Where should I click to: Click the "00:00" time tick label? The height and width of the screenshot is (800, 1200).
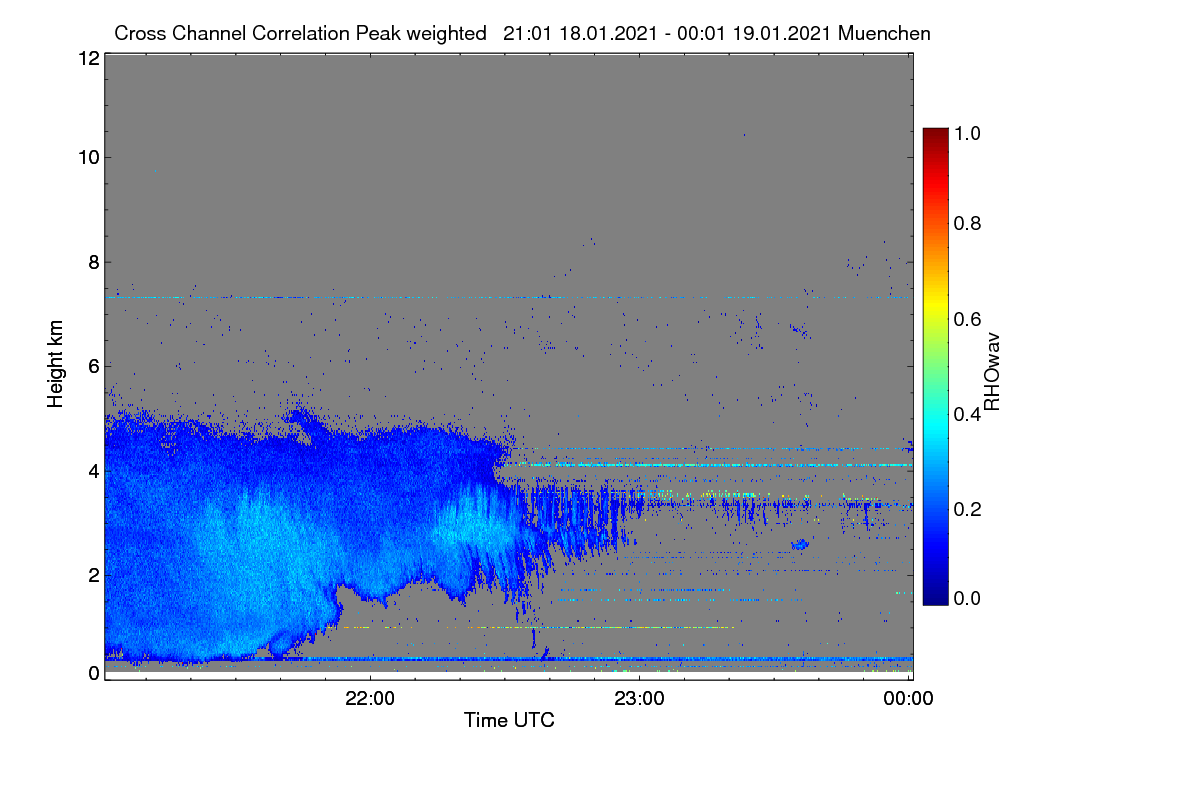909,699
